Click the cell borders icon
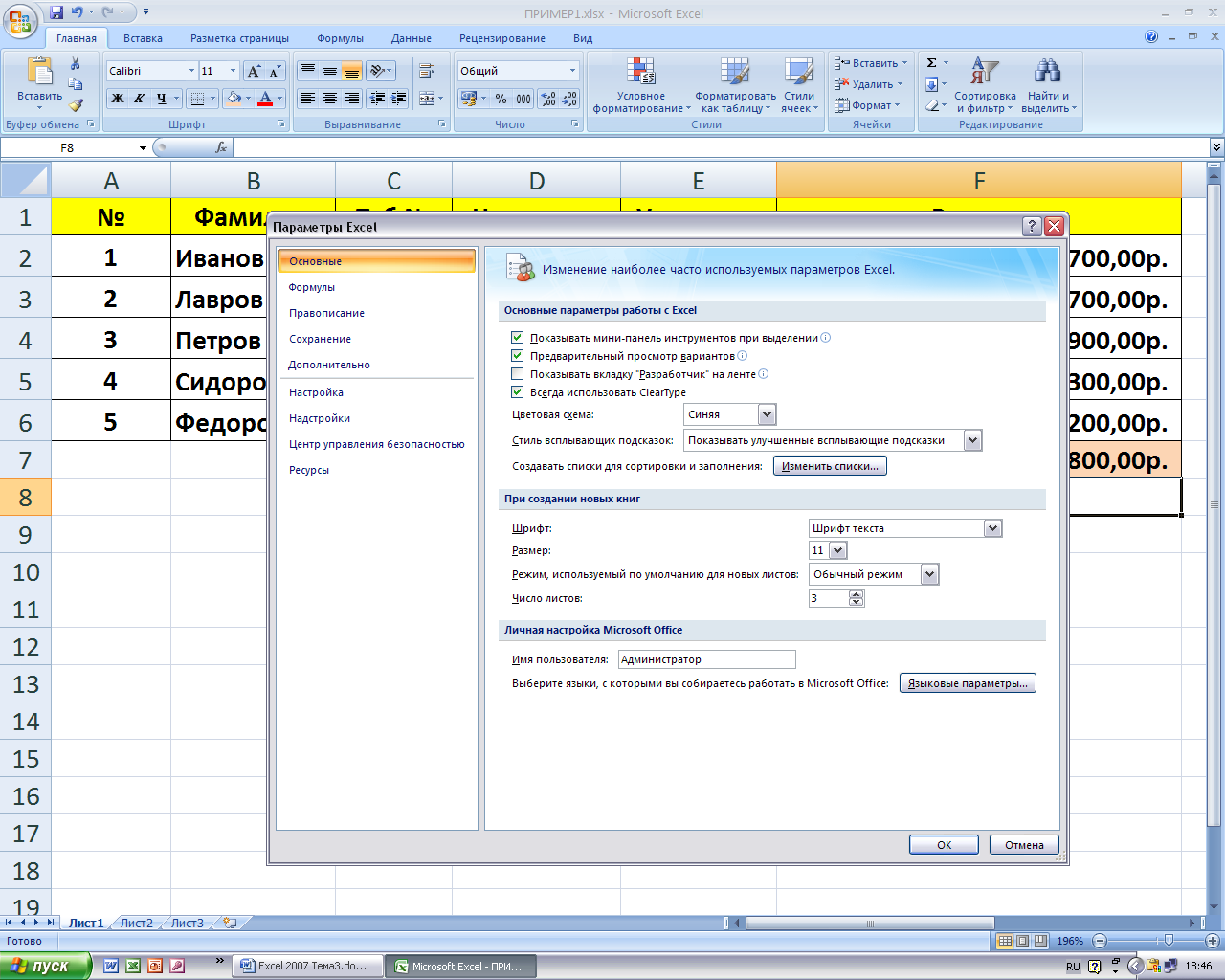The height and width of the screenshot is (980, 1225). coord(196,98)
